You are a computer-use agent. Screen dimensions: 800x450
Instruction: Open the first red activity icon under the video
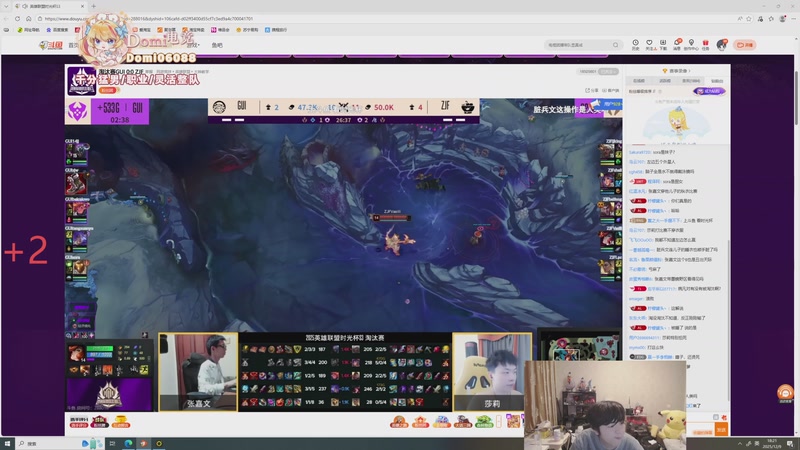click(x=79, y=421)
